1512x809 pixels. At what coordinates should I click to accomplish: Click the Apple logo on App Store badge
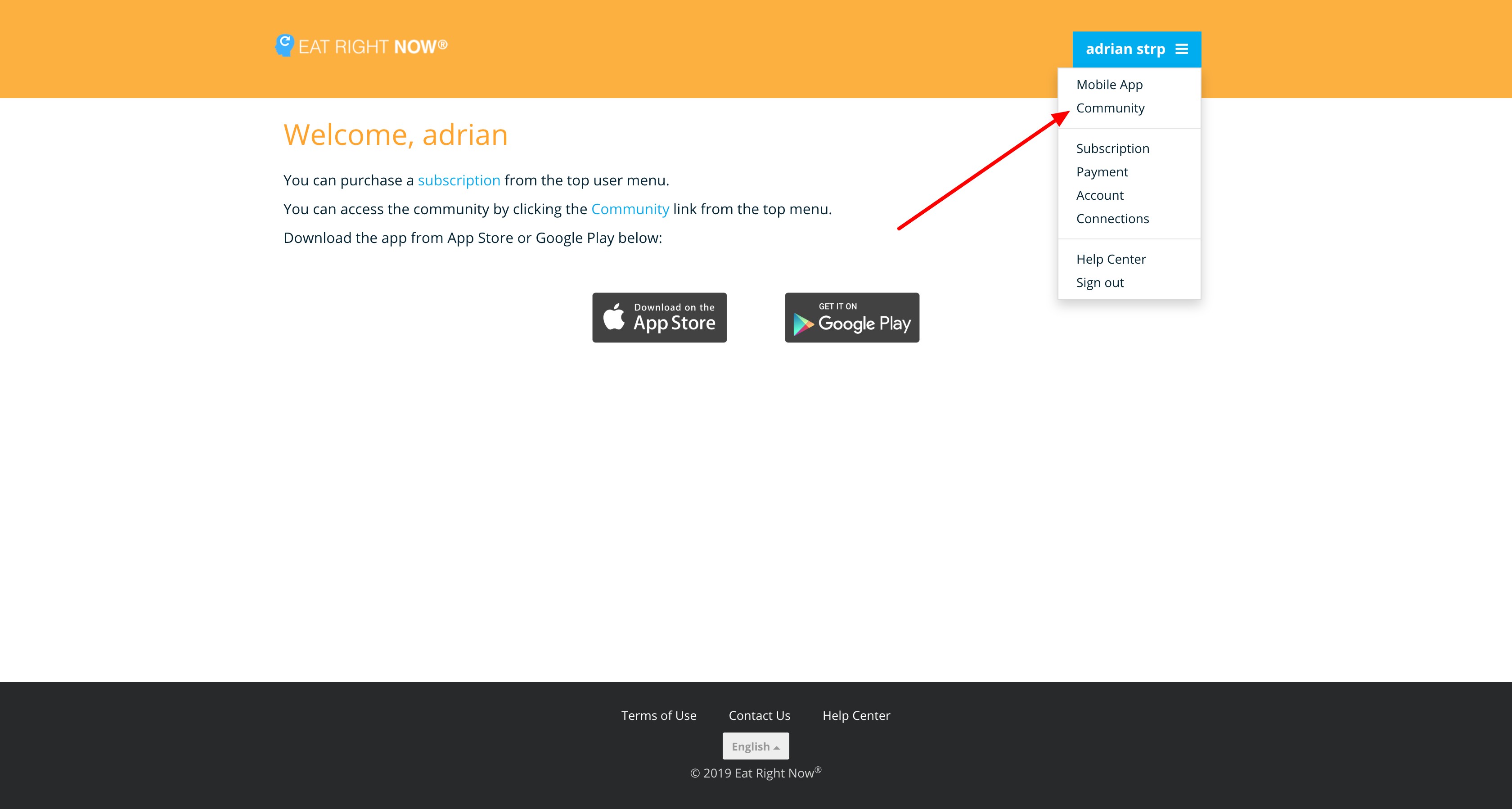[614, 317]
